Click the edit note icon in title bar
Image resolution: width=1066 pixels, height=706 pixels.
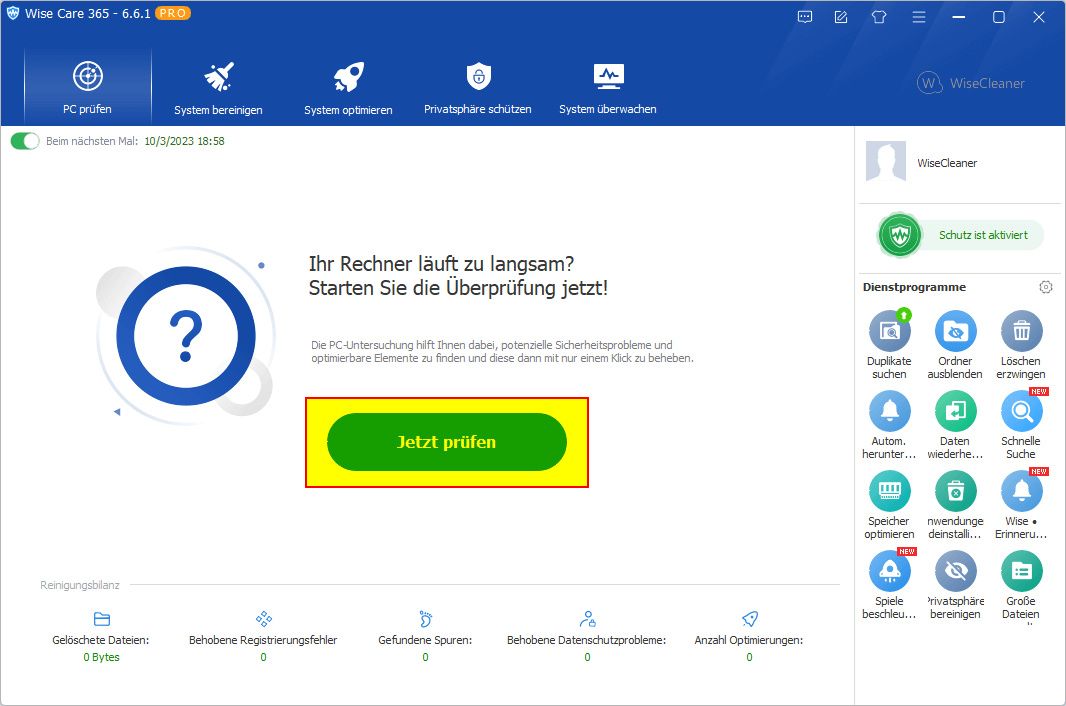841,17
